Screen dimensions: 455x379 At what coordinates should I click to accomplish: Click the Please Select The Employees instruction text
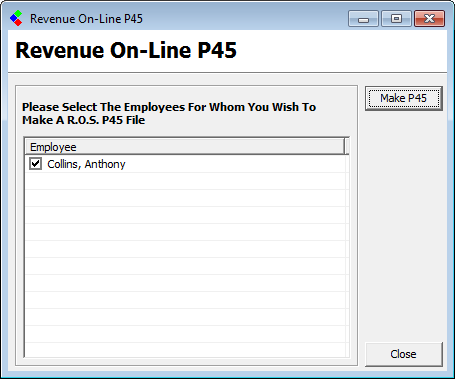[x=169, y=113]
